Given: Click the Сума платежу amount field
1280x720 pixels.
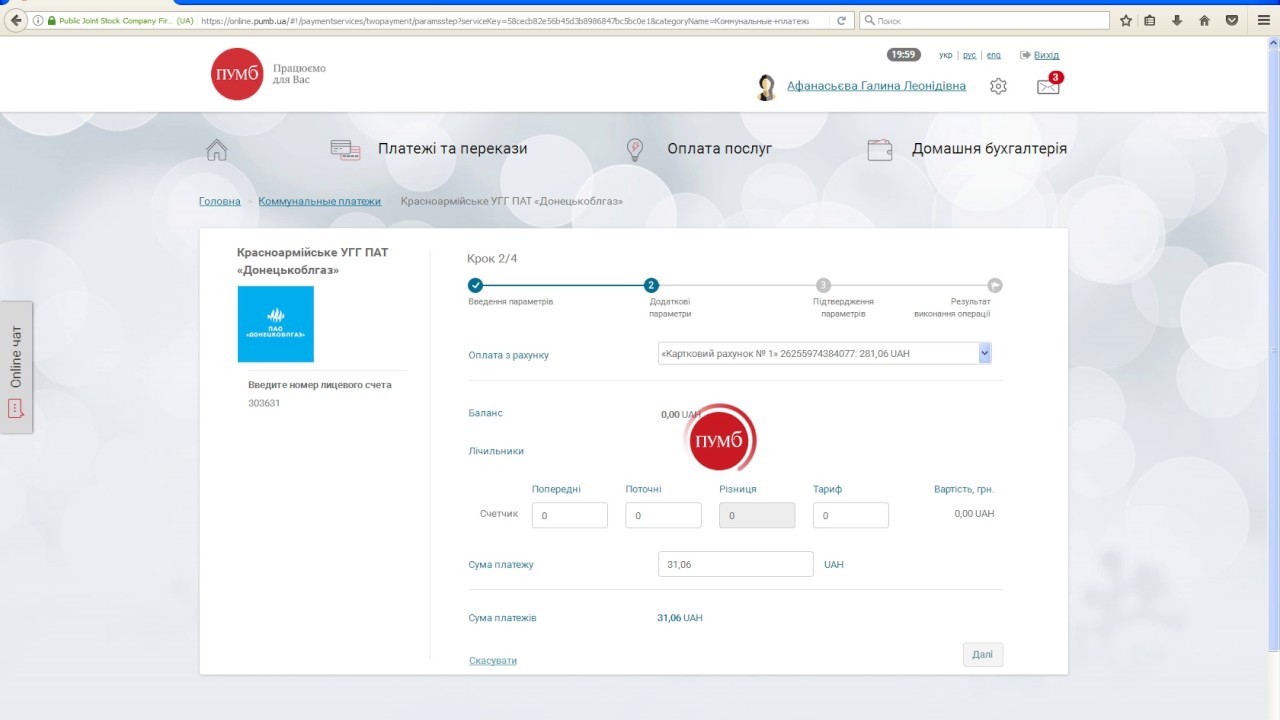Looking at the screenshot, I should 736,564.
